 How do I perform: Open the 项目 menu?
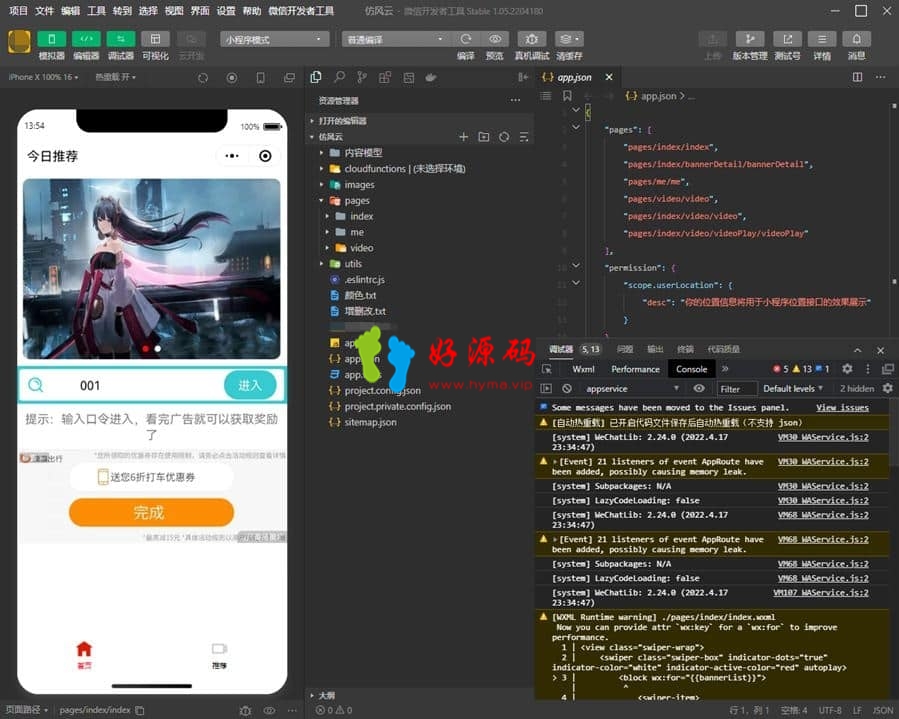(18, 10)
